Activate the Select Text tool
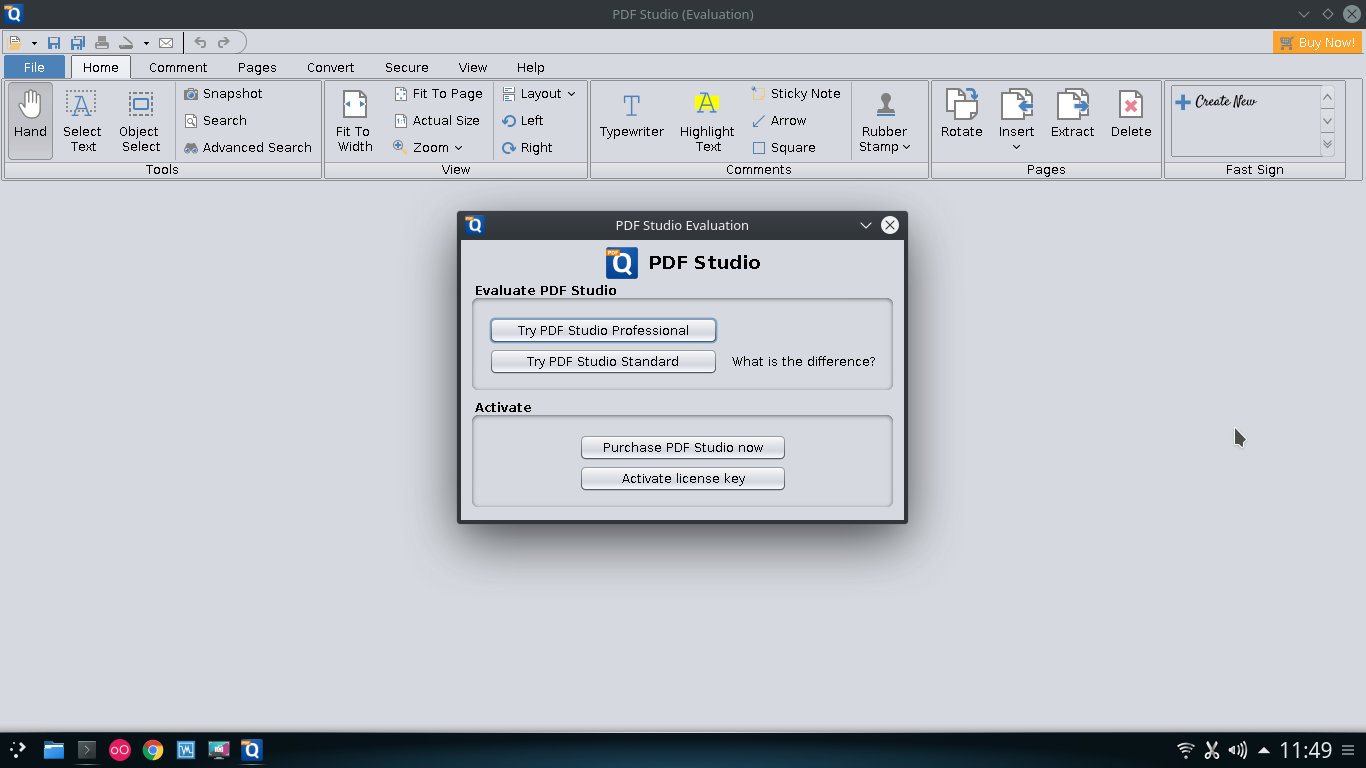Screen dimensions: 1366x768 tap(82, 121)
